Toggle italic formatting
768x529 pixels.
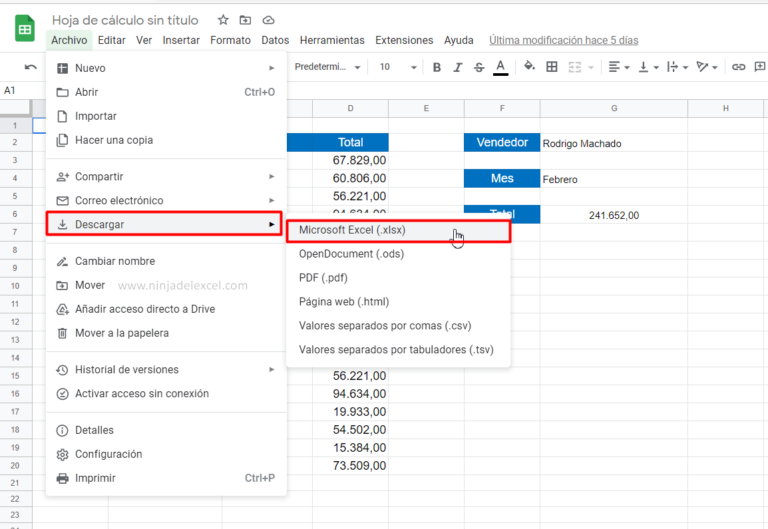tap(457, 67)
